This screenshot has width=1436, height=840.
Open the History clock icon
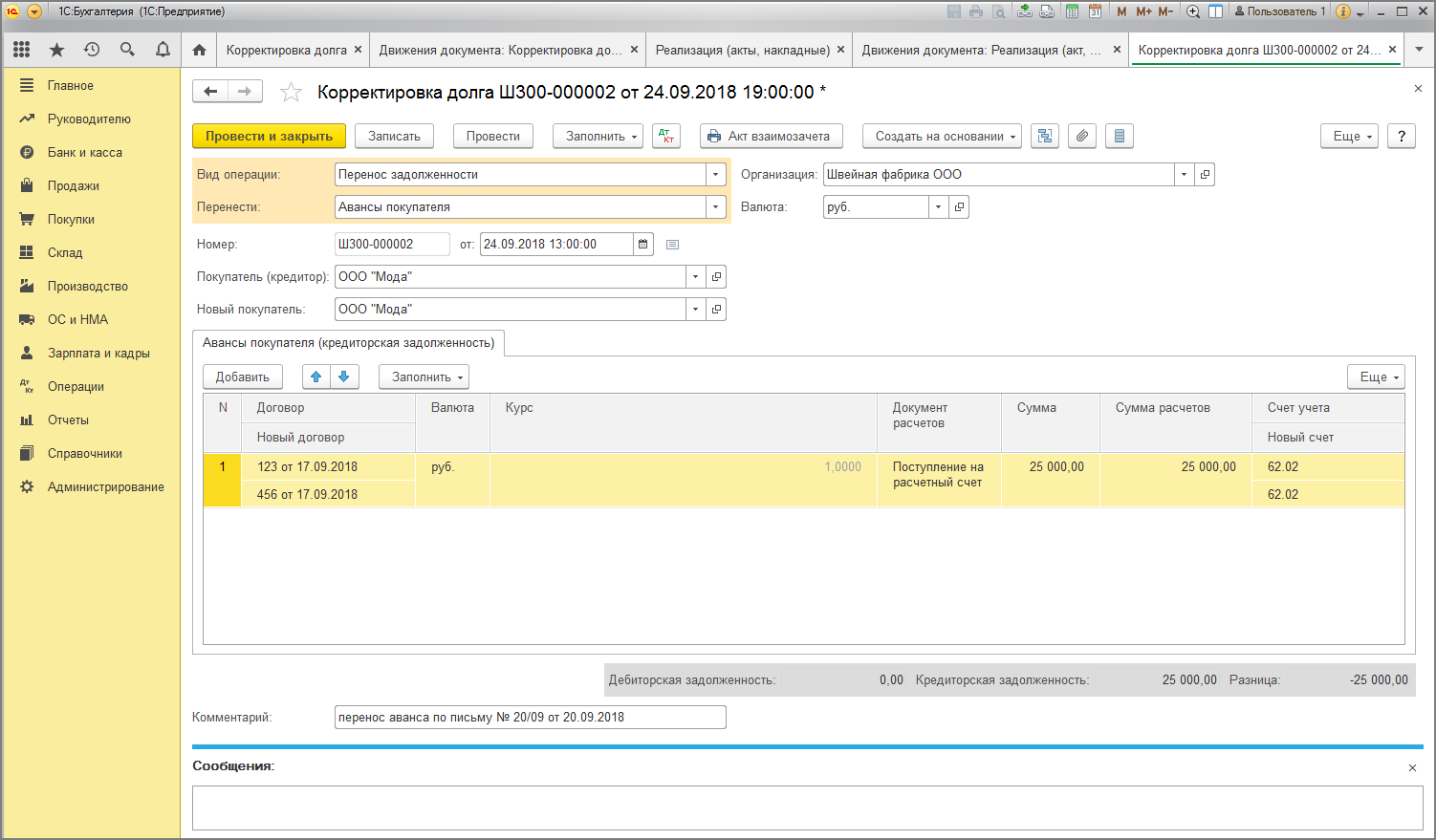point(92,50)
